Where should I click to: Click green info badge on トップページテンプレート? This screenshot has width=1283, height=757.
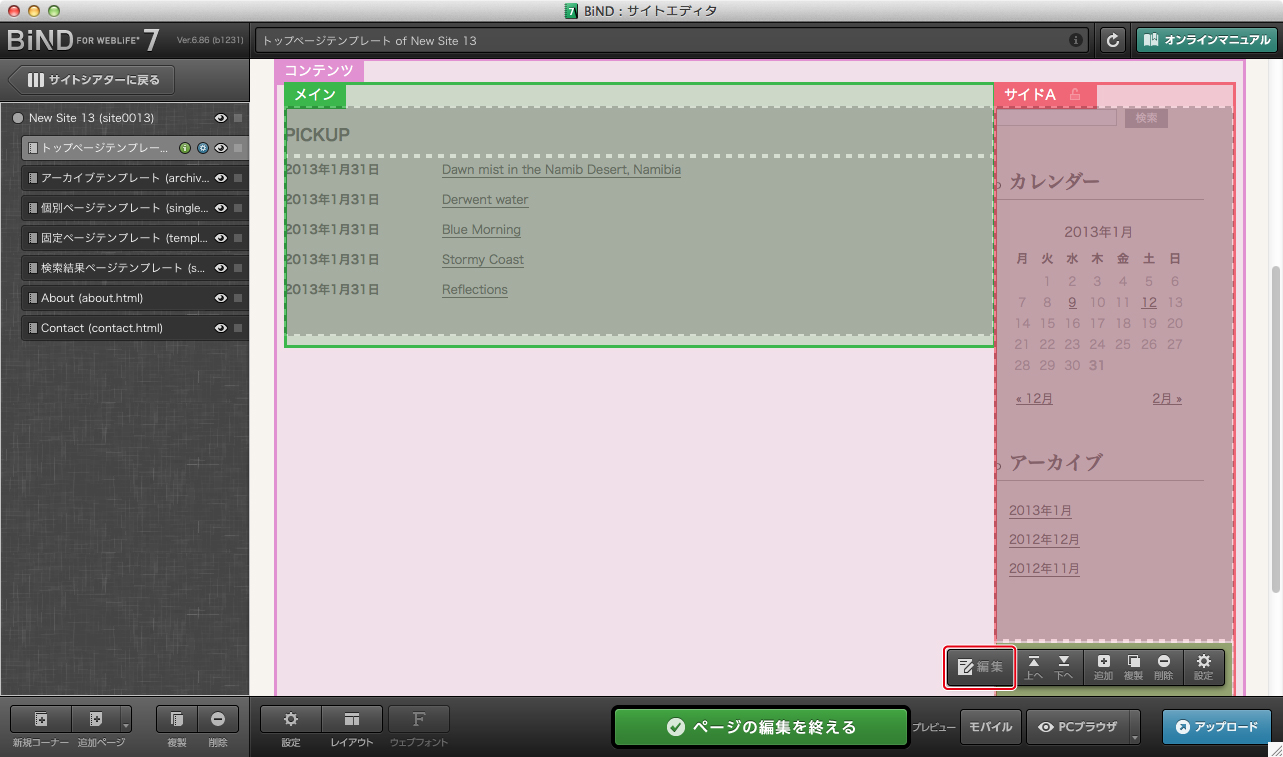click(185, 148)
